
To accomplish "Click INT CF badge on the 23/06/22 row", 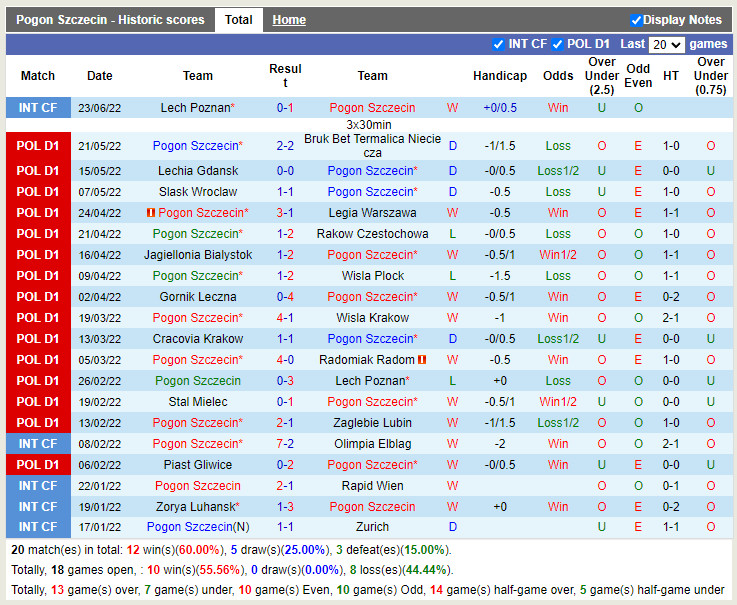I will point(38,108).
